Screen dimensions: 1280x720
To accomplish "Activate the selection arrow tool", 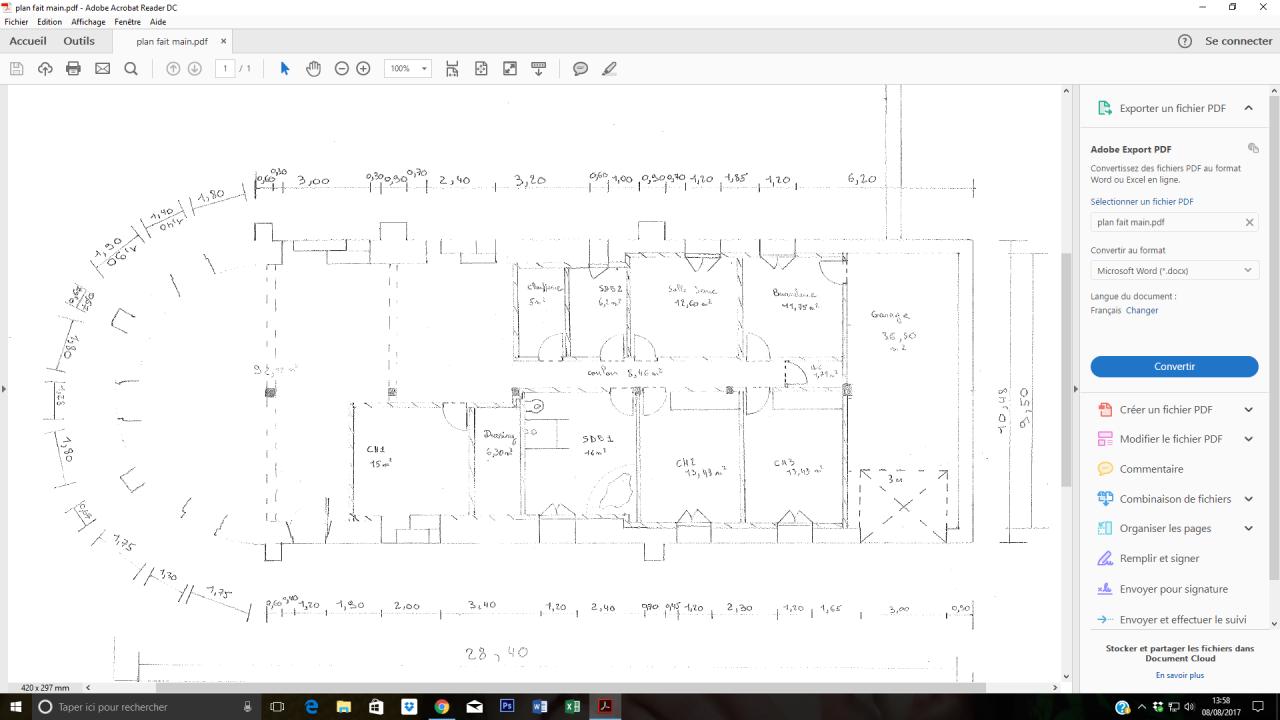I will coord(285,68).
